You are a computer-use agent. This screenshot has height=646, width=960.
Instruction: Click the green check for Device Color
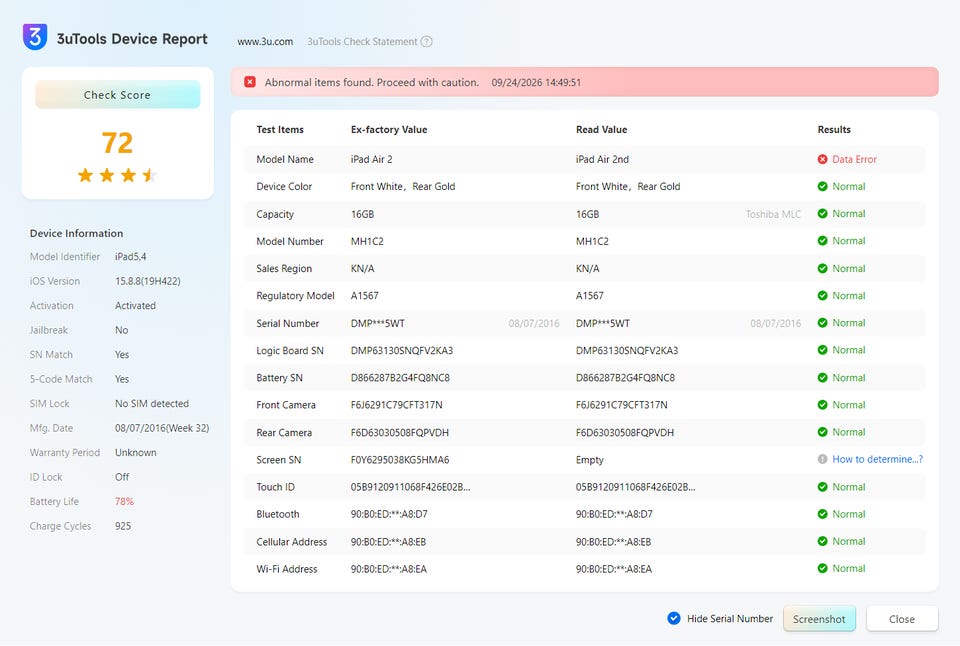tap(822, 187)
